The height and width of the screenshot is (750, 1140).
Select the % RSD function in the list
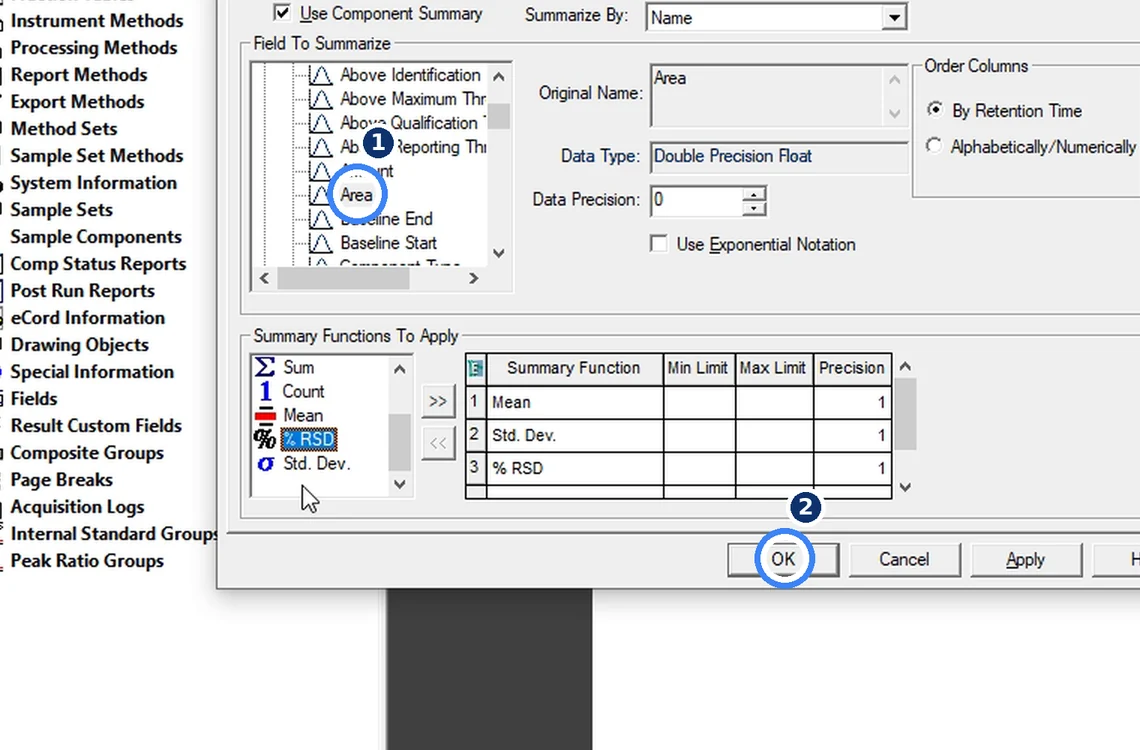[308, 439]
